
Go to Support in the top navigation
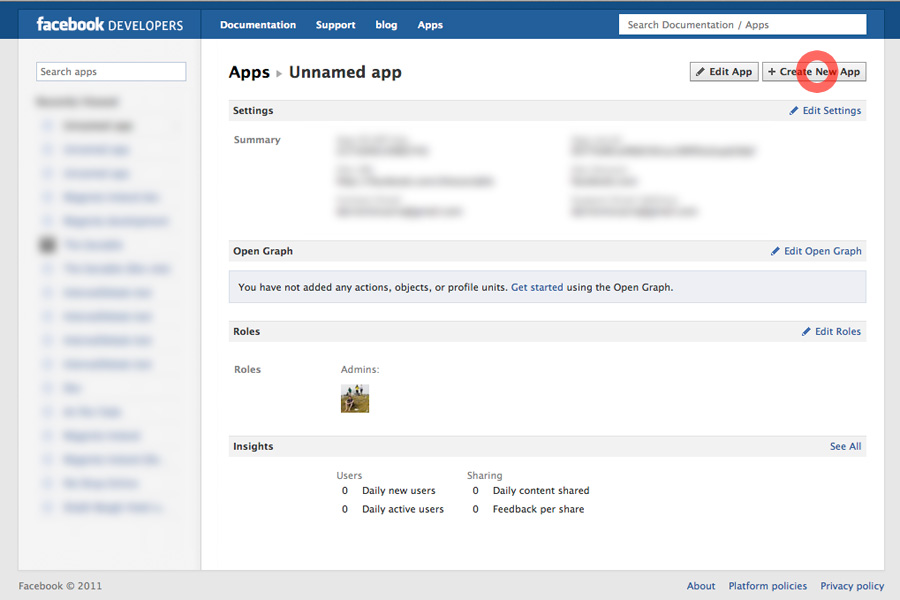coord(335,25)
